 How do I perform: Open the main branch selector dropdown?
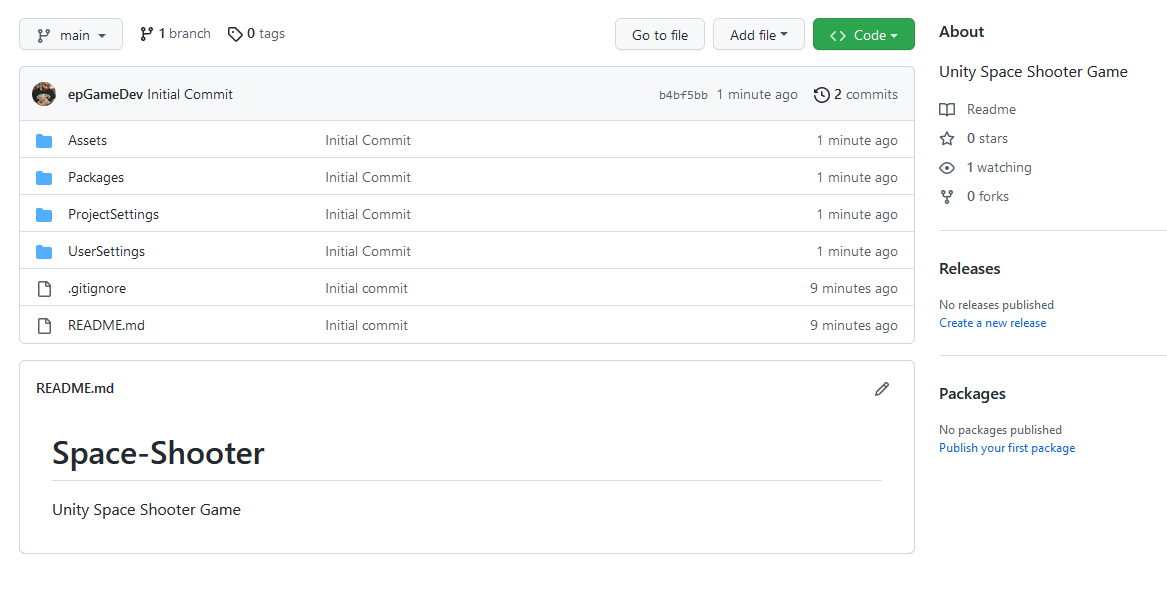pos(70,33)
